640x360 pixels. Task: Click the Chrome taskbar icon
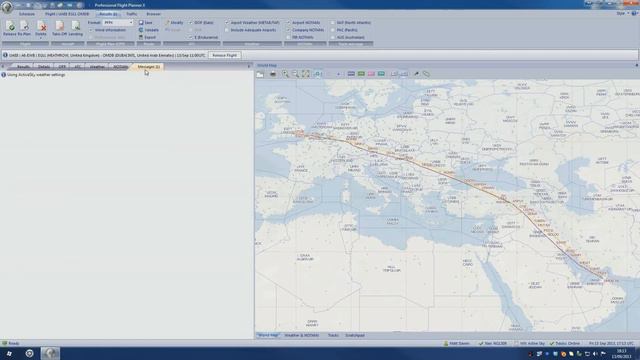pos(29,353)
